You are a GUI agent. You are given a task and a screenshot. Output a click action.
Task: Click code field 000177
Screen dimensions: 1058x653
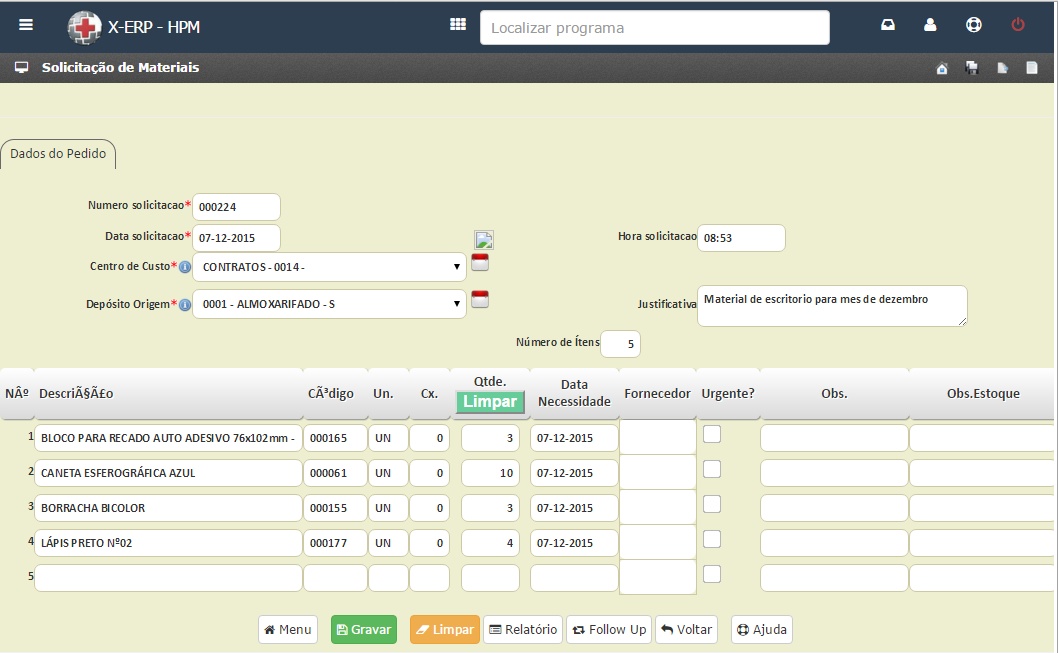pyautogui.click(x=335, y=543)
